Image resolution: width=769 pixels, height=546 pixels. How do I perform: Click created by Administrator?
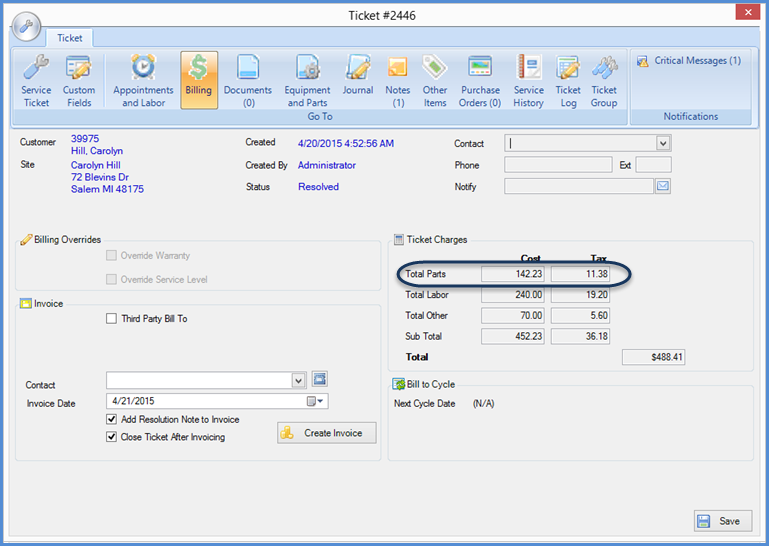[x=327, y=165]
